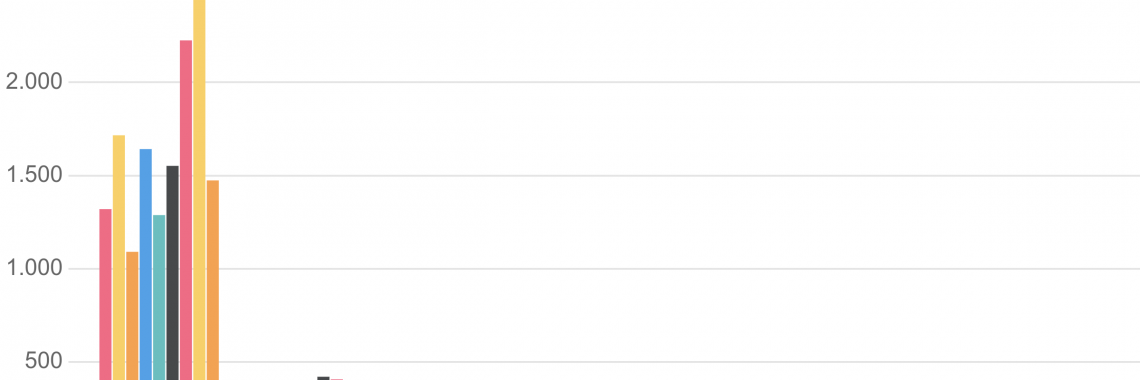Screen dimensions: 1140x380
Task: Click the 1.500 y-axis label
Action: coord(33,175)
